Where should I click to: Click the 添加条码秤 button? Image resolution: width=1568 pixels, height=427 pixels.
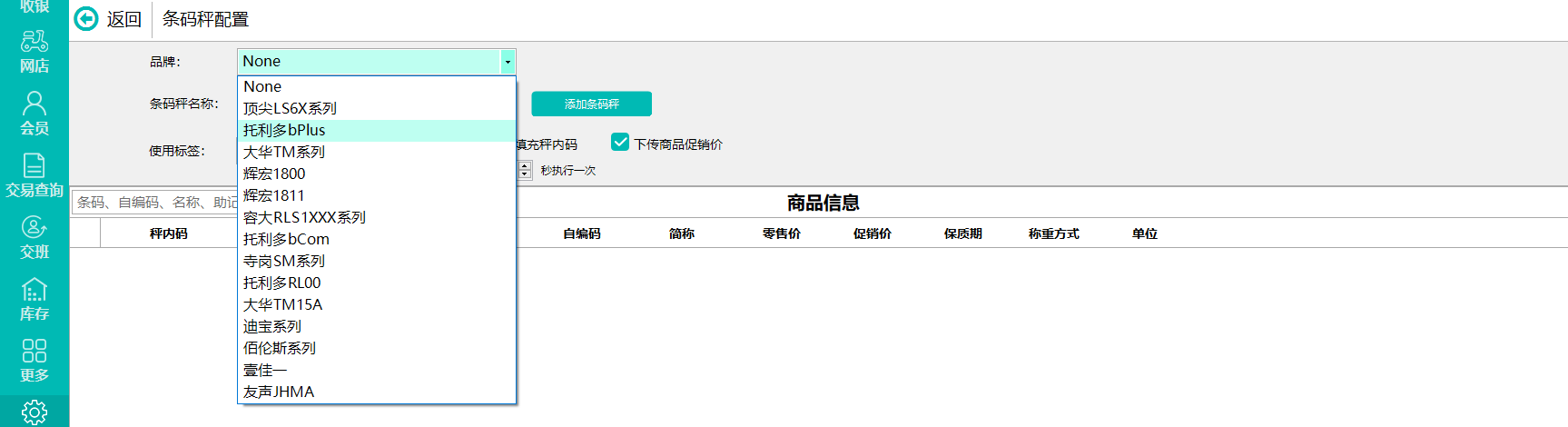[x=591, y=104]
